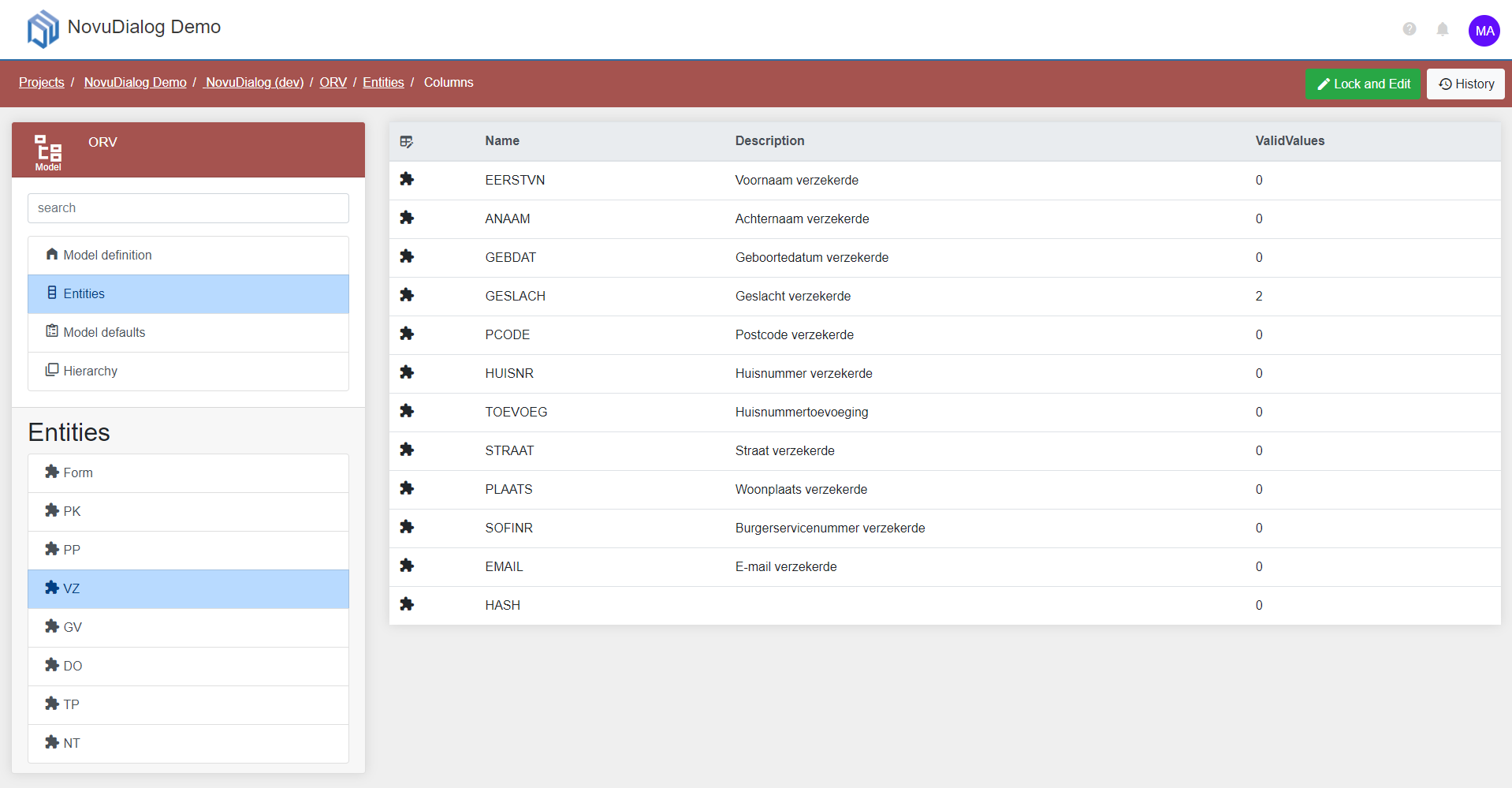This screenshot has height=788, width=1512.
Task: Click 'Woonplaats verzekerde' description
Action: [x=801, y=489]
